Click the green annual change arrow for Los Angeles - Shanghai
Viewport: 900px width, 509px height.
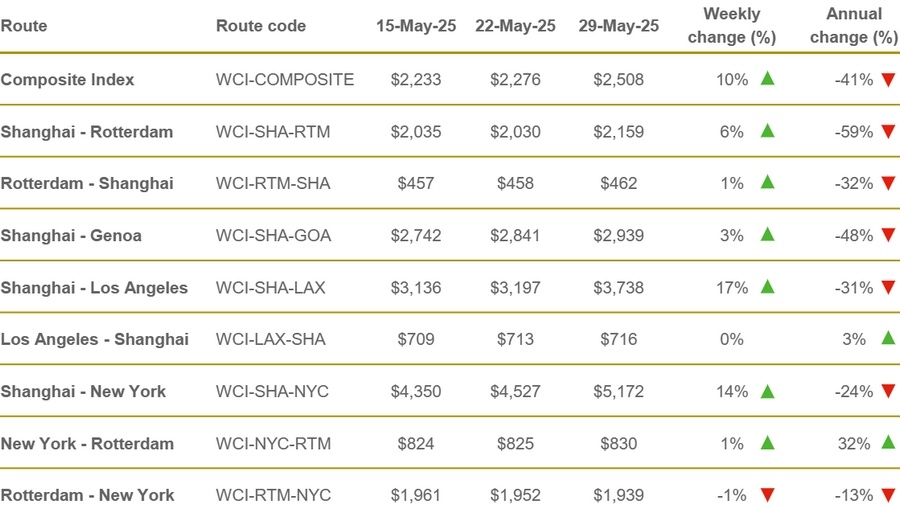(x=889, y=338)
